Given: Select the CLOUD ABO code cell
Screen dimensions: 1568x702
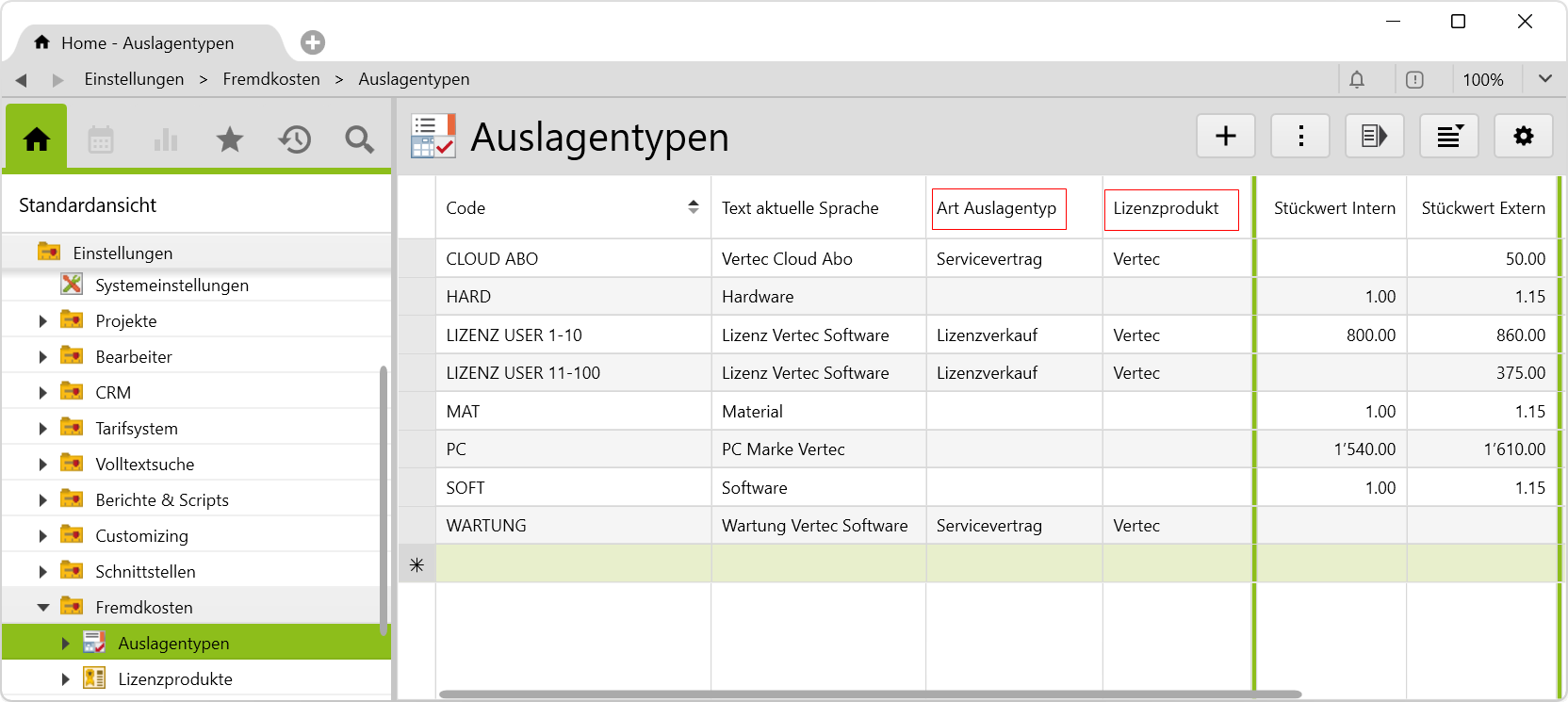Looking at the screenshot, I should (x=573, y=258).
